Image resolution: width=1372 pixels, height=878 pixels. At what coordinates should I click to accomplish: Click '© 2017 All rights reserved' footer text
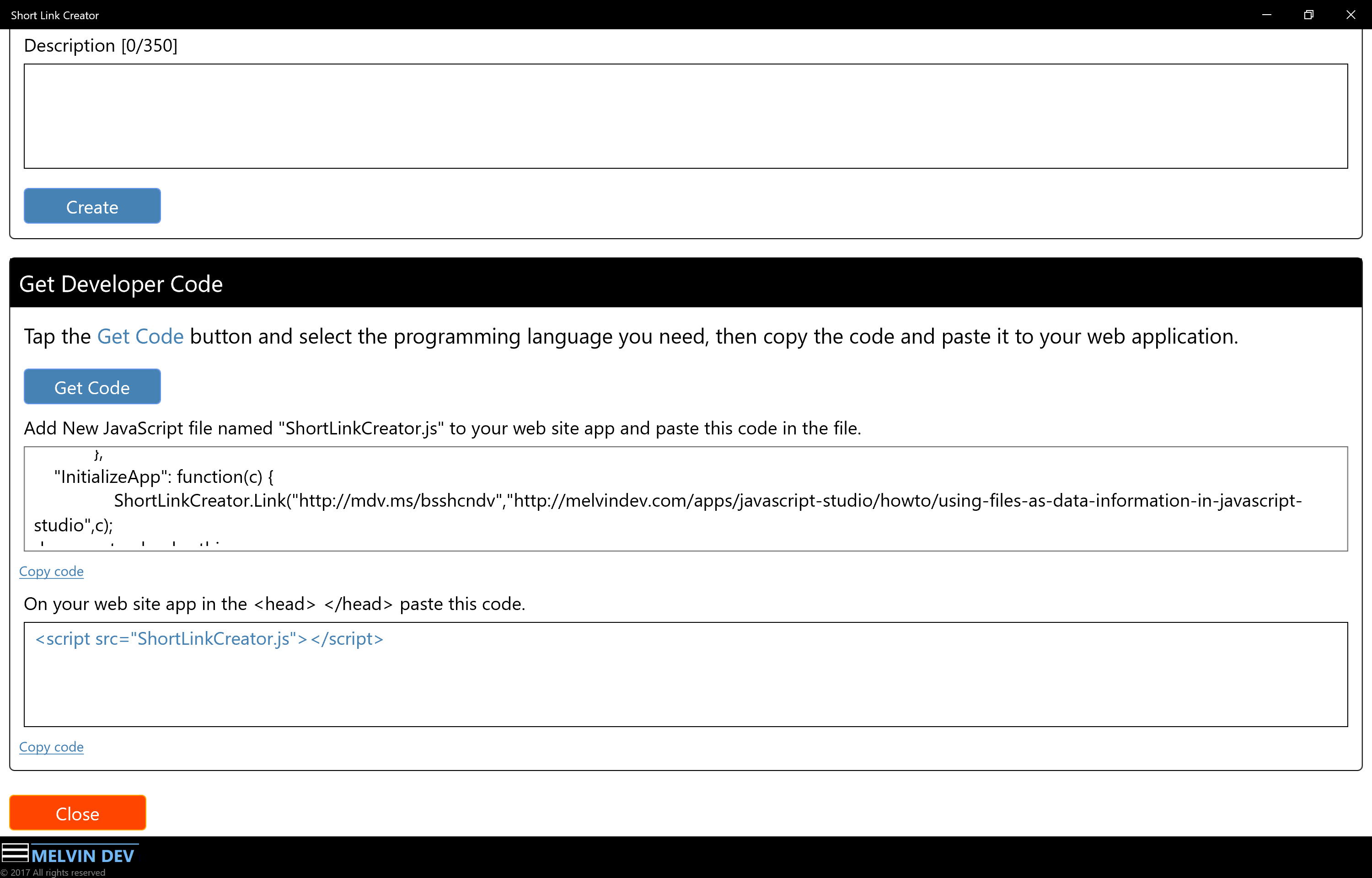[53, 873]
